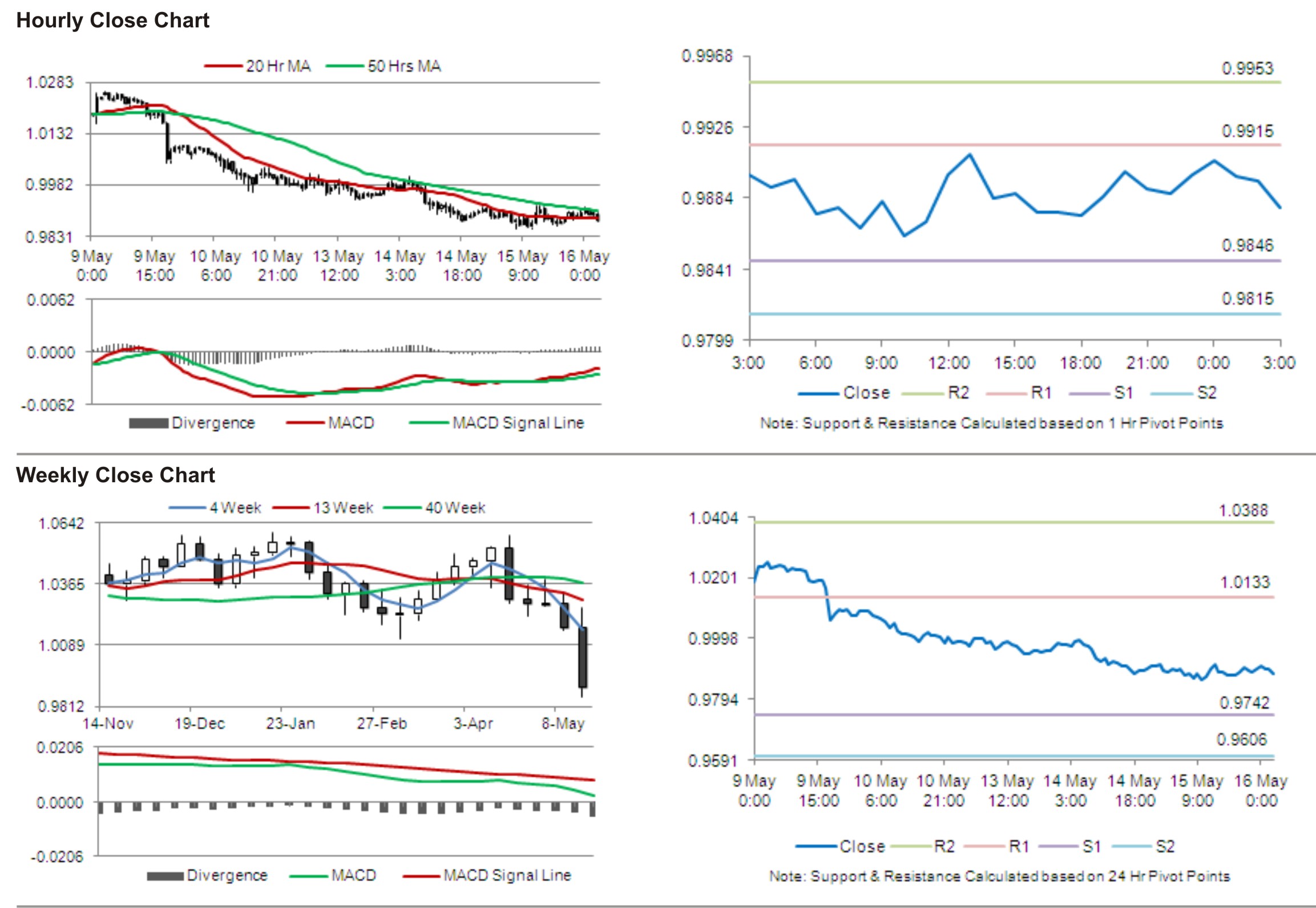The height and width of the screenshot is (908, 1316).
Task: Click the 0.9884 axis value
Action: pos(707,198)
